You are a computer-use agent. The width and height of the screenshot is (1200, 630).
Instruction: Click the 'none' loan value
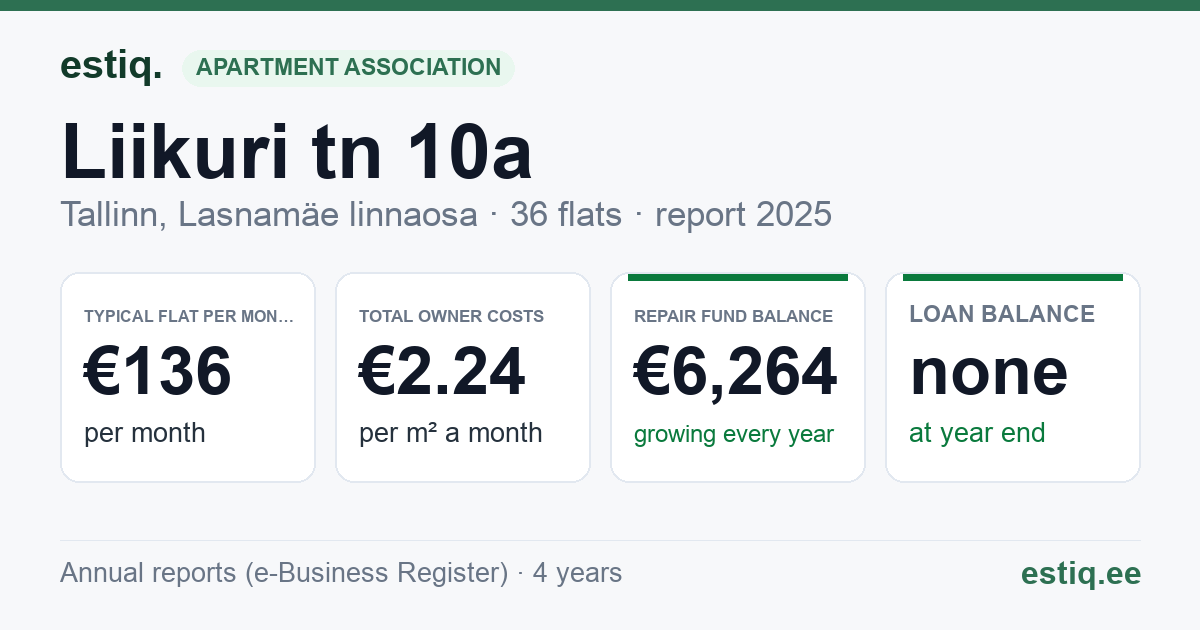(989, 372)
